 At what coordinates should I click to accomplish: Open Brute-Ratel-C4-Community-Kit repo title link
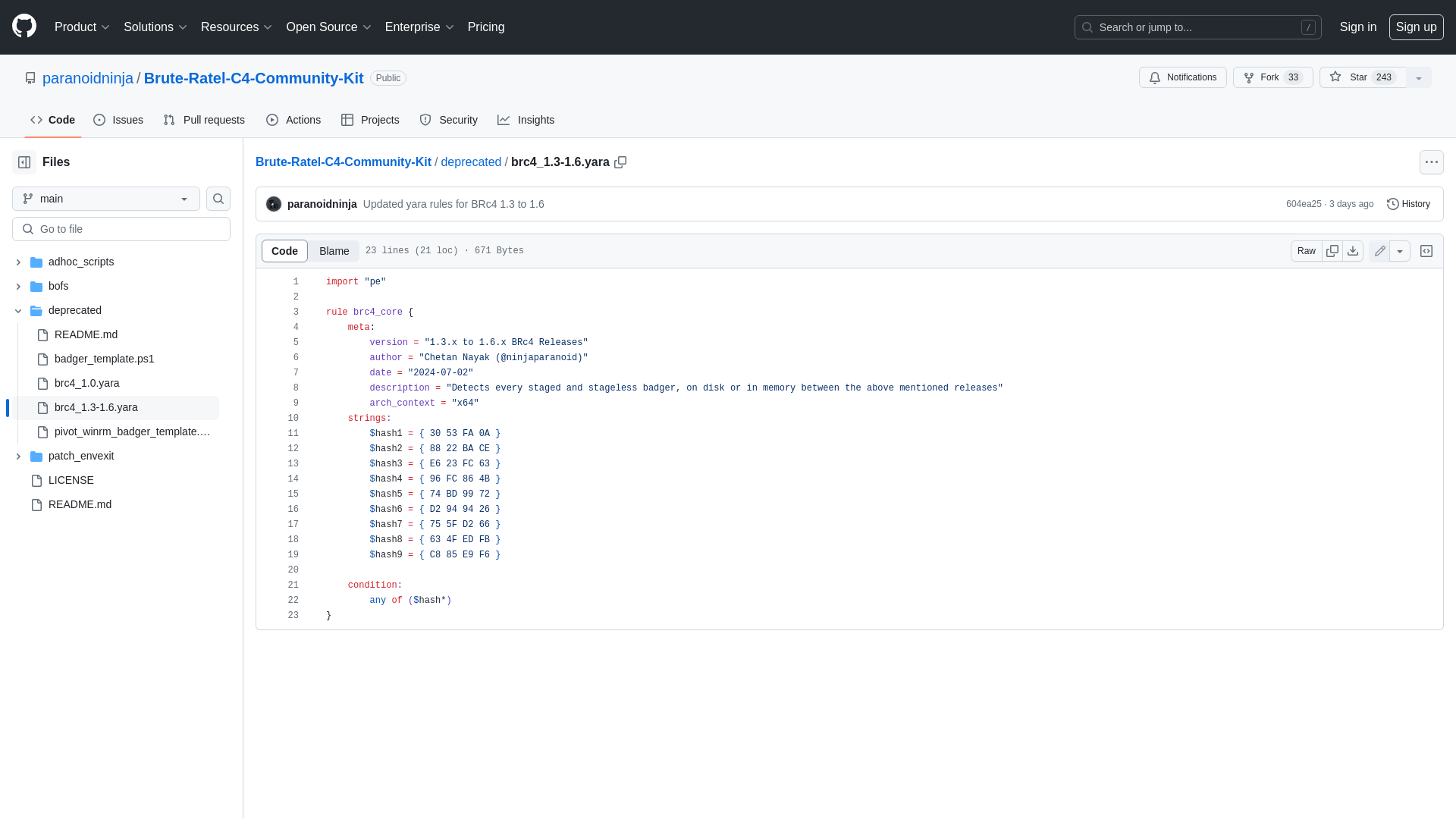pyautogui.click(x=253, y=78)
